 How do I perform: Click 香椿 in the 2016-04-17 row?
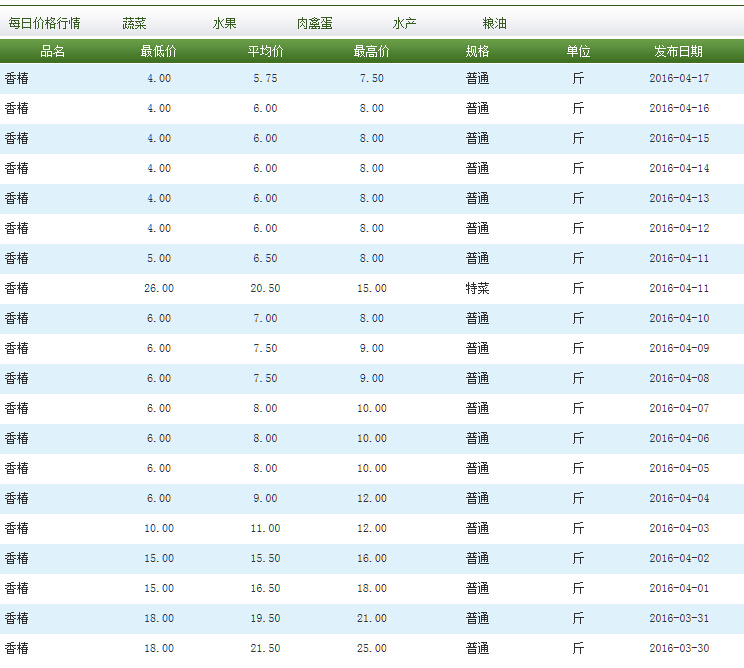[x=17, y=78]
